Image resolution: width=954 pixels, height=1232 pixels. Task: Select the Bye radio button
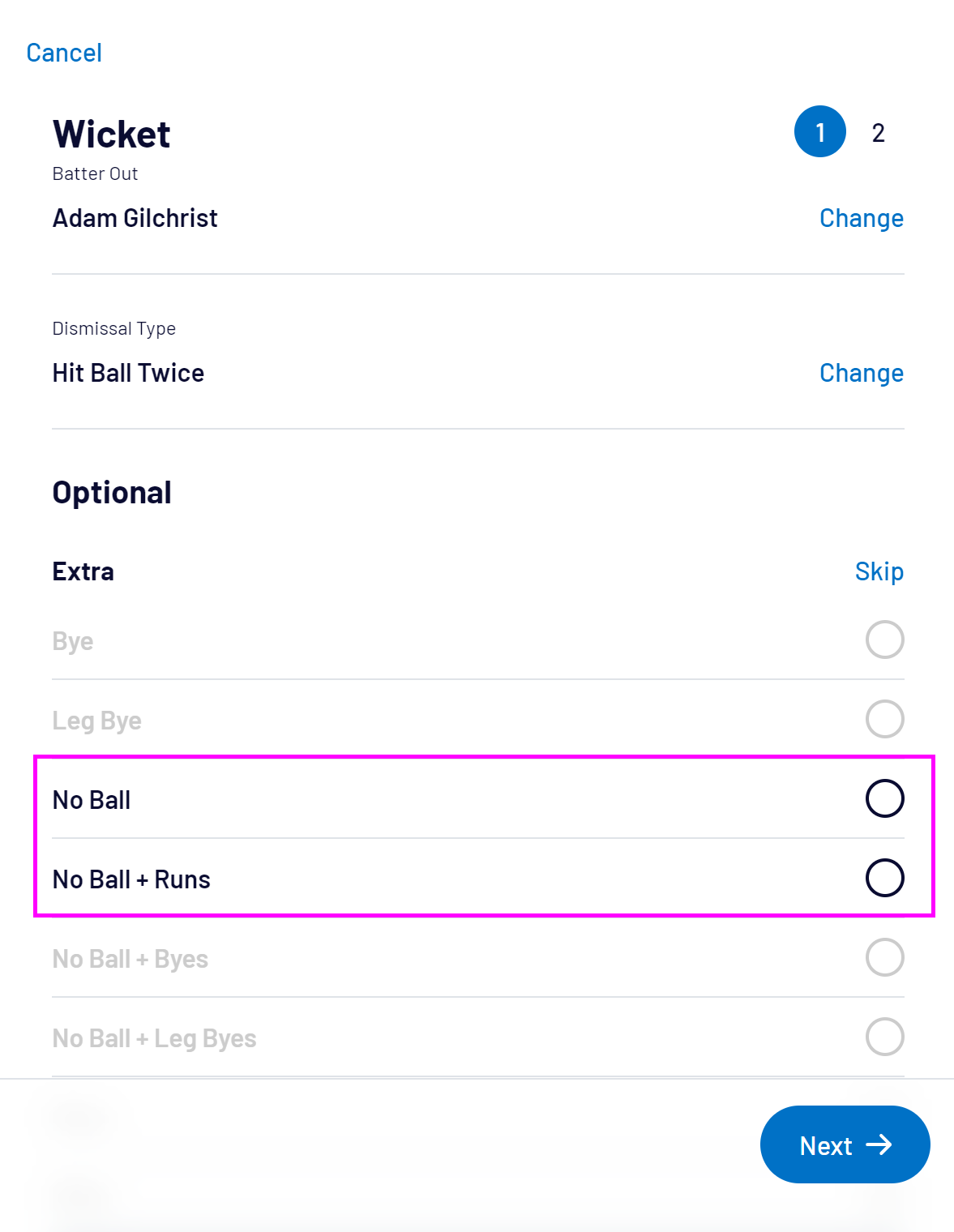[884, 640]
